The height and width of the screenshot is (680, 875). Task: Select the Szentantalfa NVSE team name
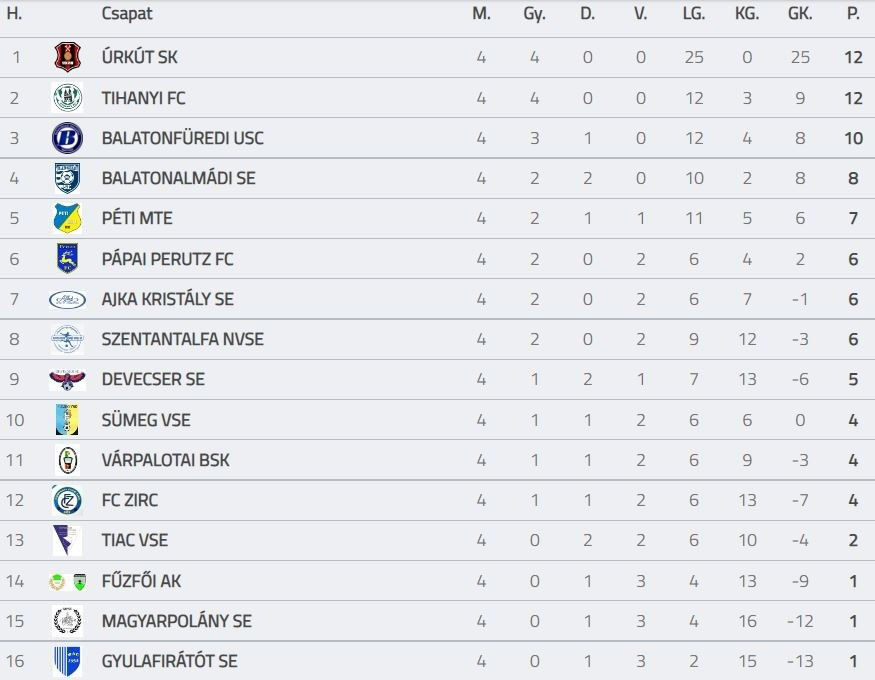tap(182, 339)
